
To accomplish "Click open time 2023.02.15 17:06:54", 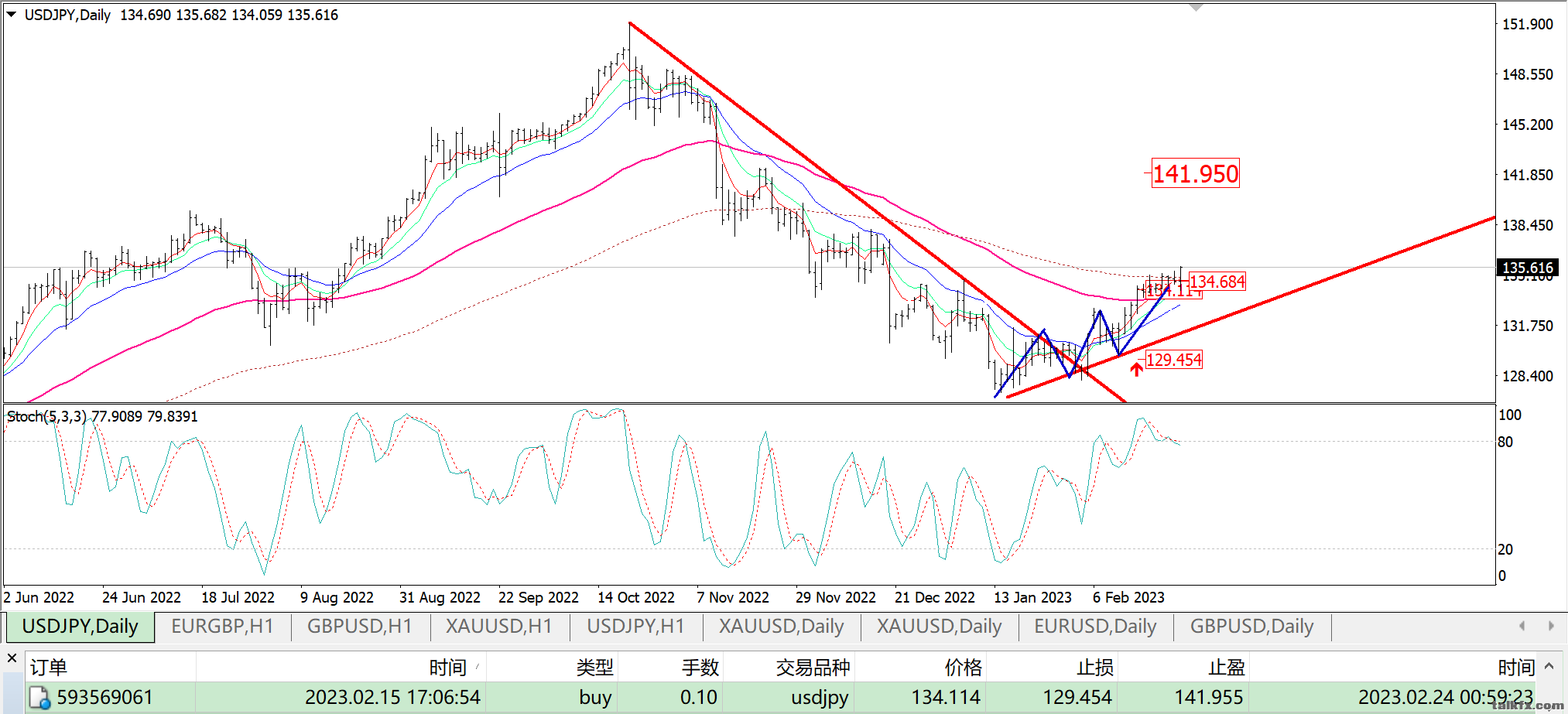I will tap(392, 698).
